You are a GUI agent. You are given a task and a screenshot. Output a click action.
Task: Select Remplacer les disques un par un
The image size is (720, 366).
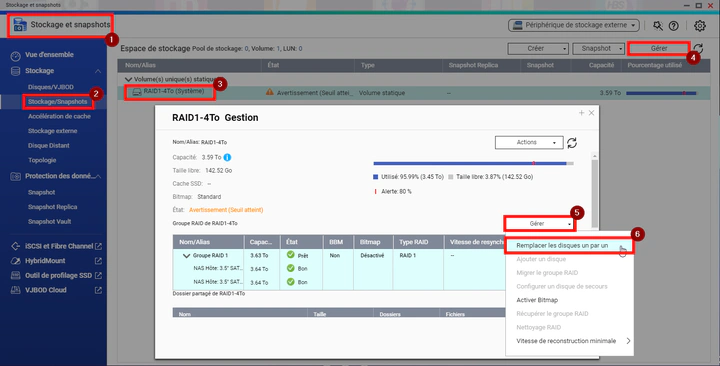(x=569, y=246)
